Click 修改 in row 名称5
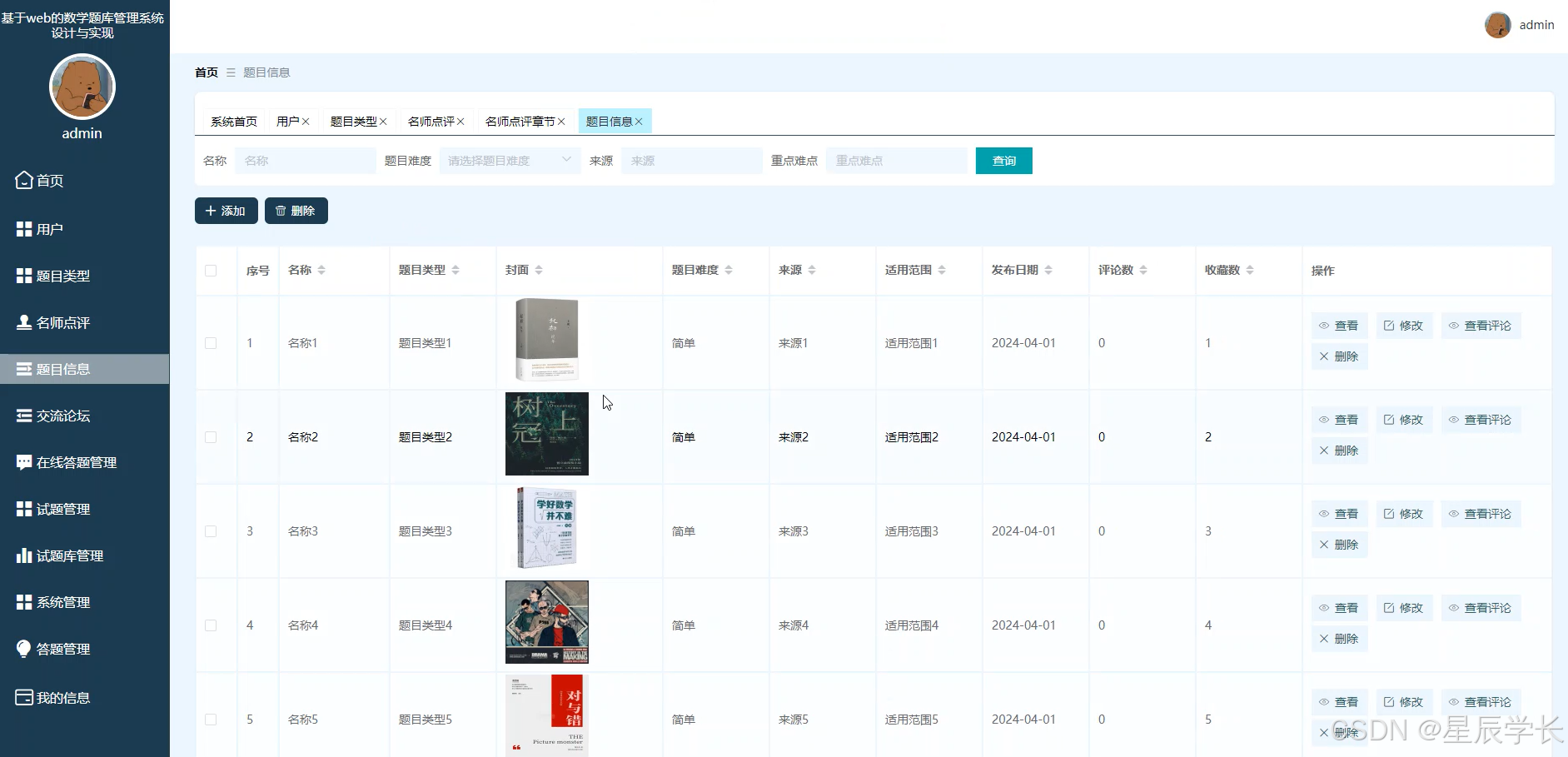The width and height of the screenshot is (1568, 757). (x=1404, y=702)
